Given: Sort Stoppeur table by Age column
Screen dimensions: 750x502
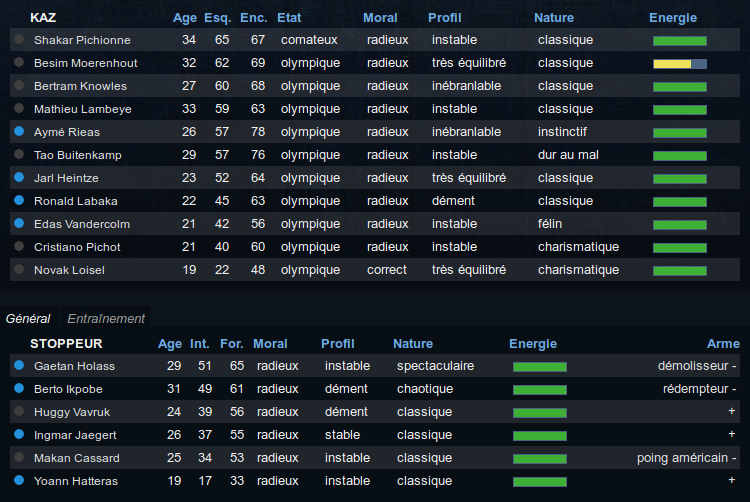Looking at the screenshot, I should pyautogui.click(x=170, y=344).
